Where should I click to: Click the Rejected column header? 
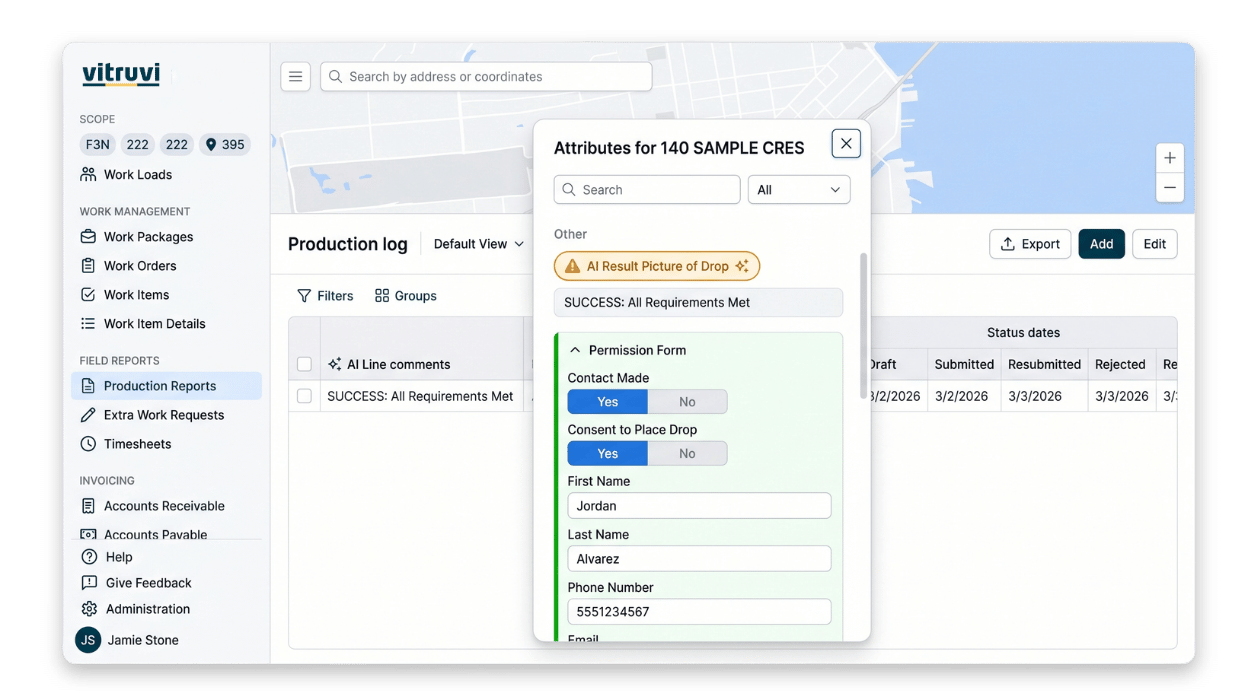pos(1121,365)
